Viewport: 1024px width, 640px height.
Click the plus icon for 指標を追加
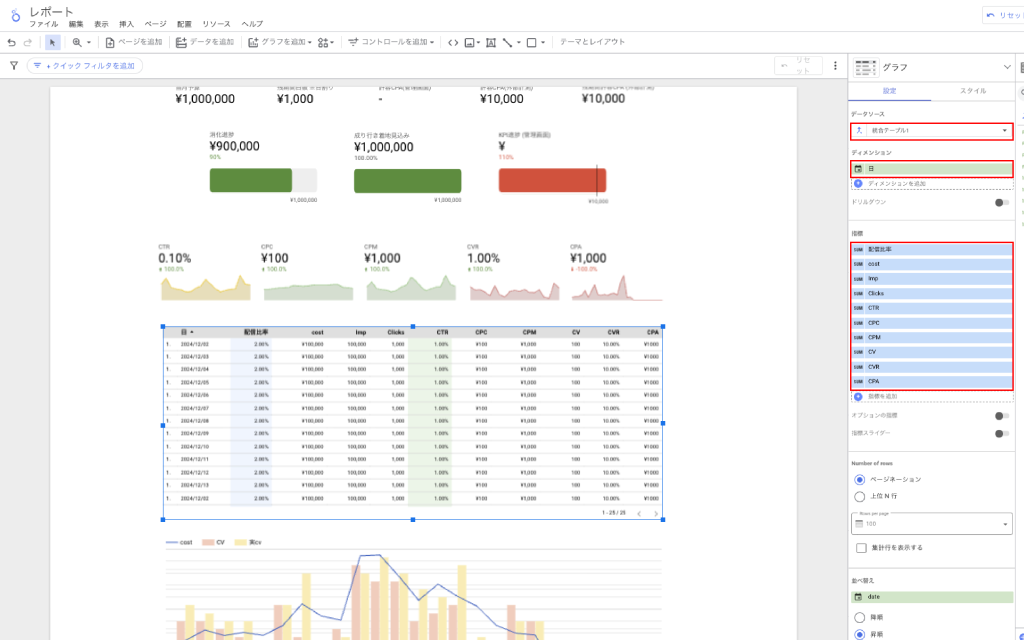tap(858, 396)
